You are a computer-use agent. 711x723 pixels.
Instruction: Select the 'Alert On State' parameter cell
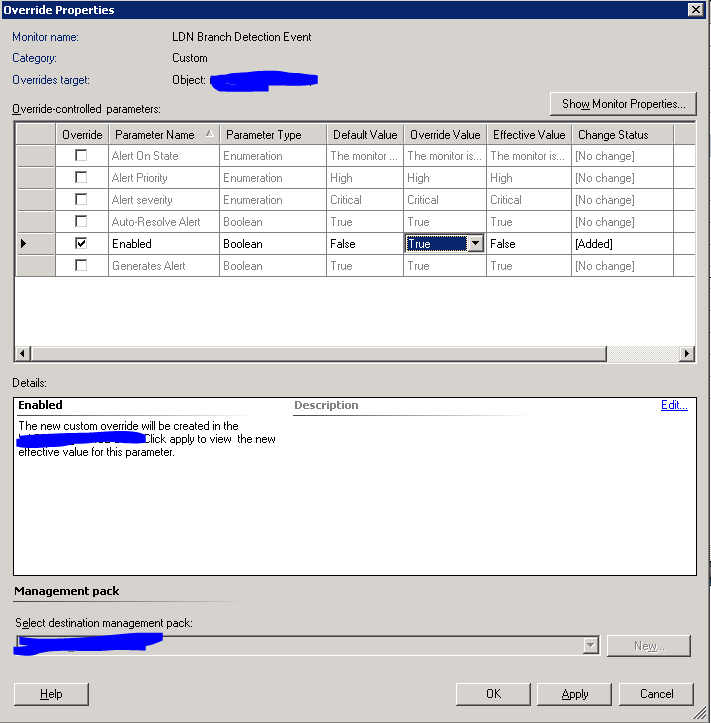164,156
